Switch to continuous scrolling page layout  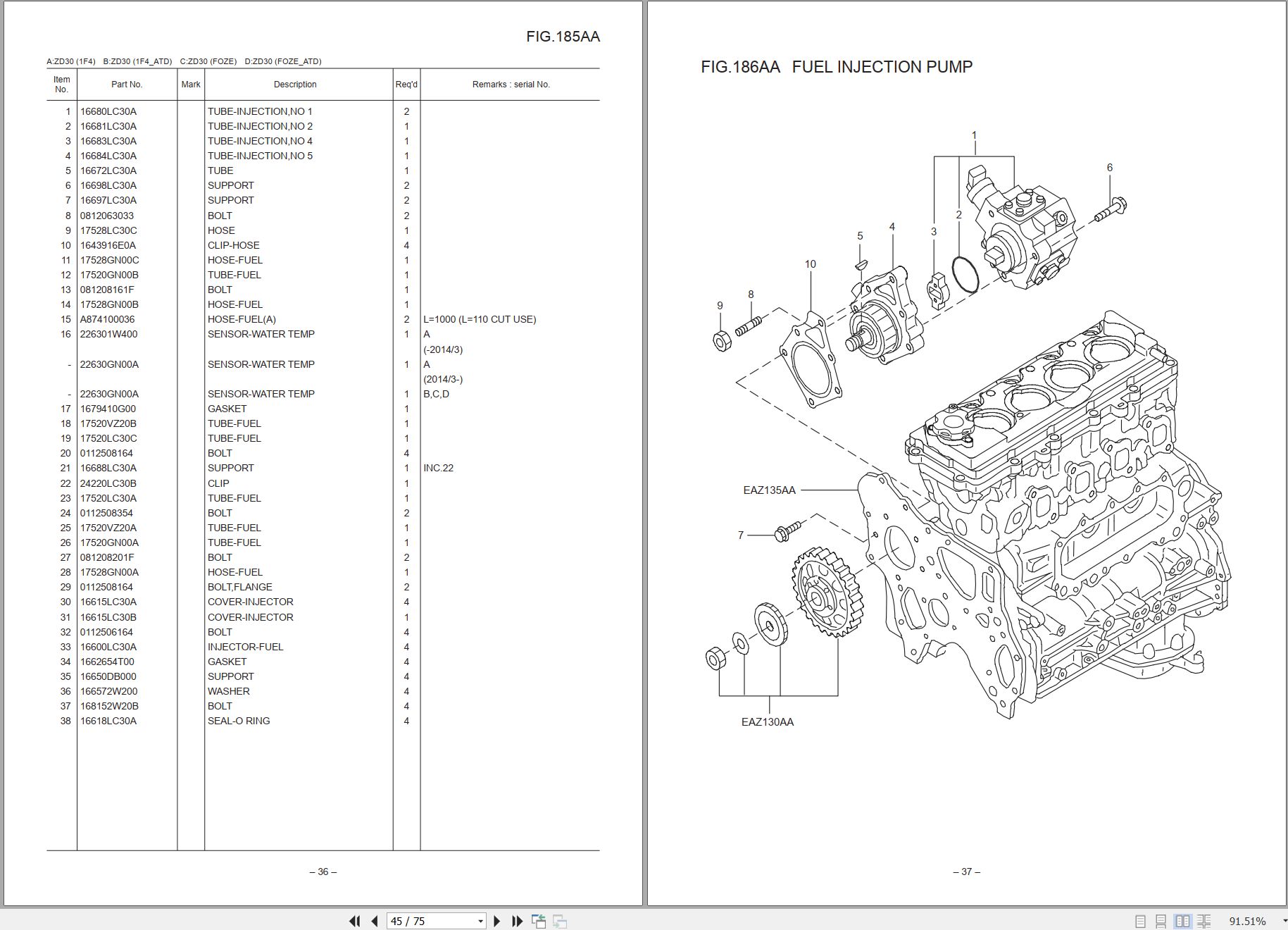[x=1162, y=921]
